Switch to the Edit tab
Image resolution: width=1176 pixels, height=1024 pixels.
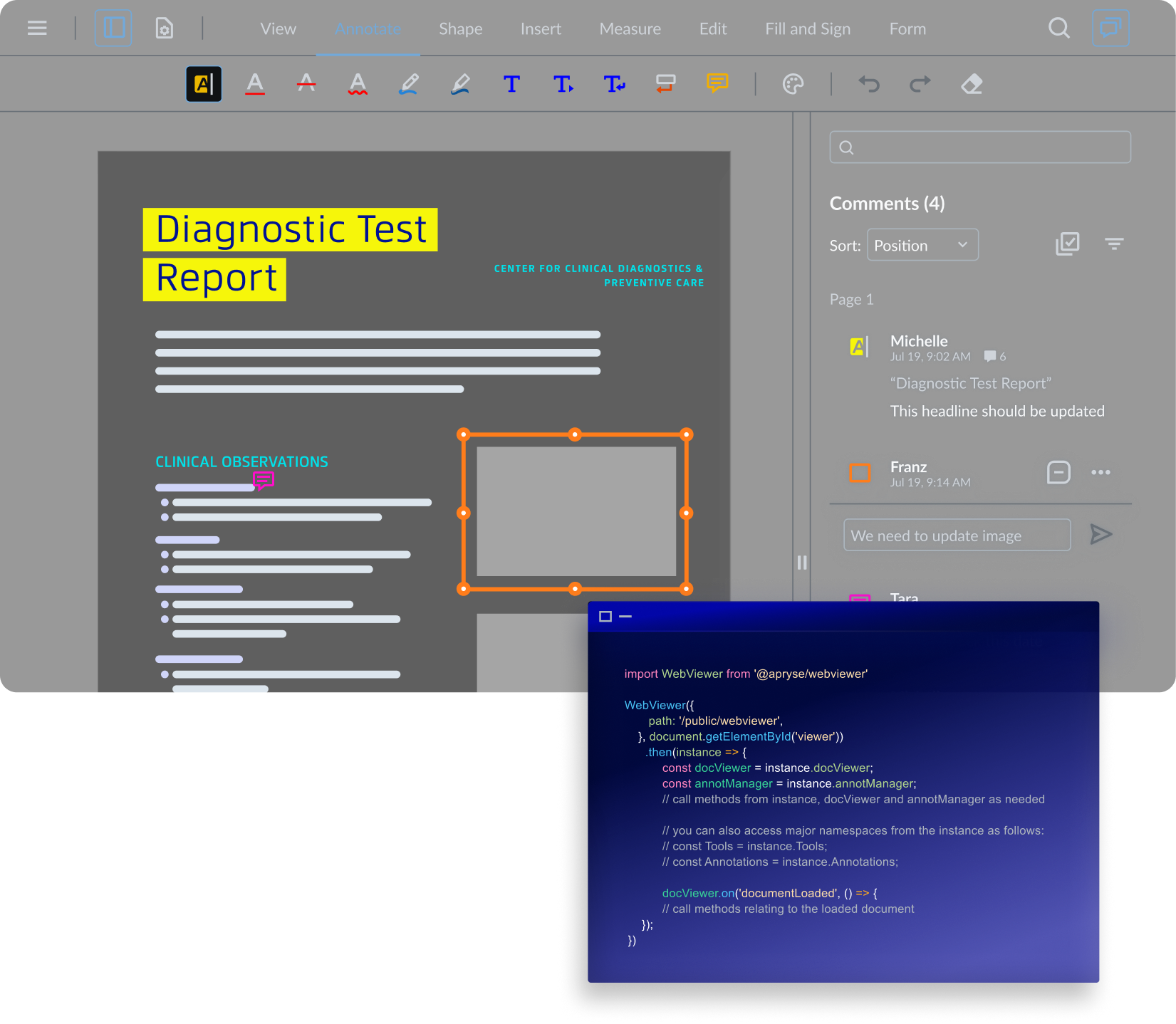point(713,29)
